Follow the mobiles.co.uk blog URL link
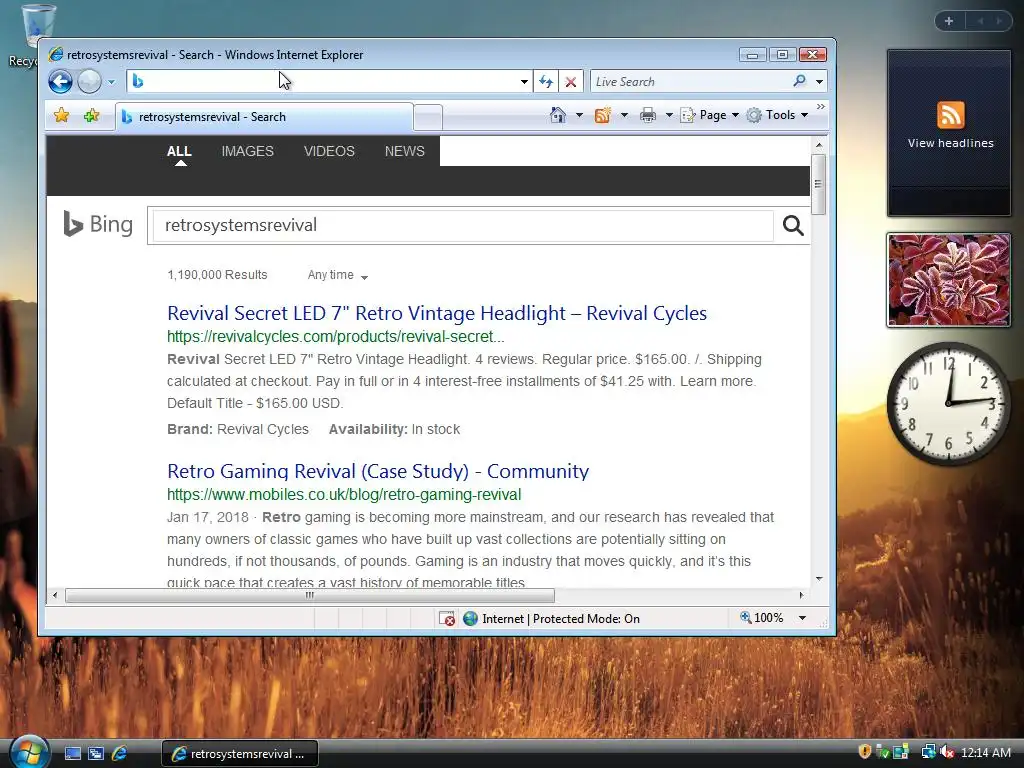1024x768 pixels. [x=344, y=494]
